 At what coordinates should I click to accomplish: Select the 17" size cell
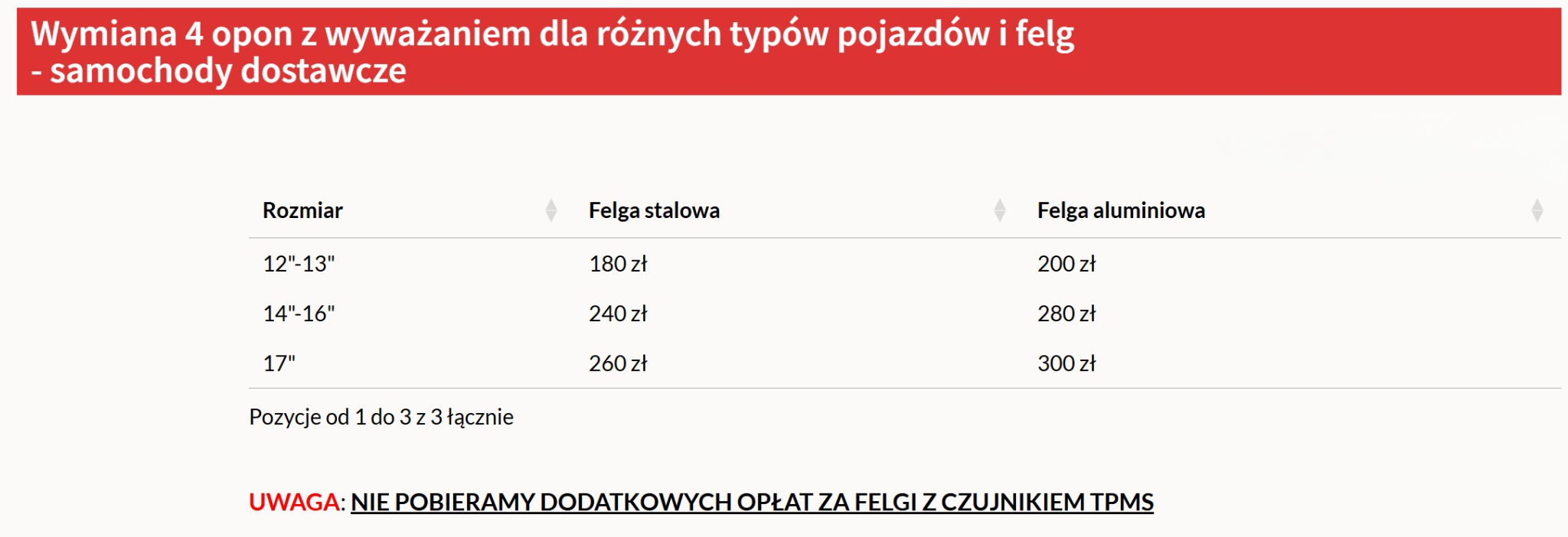(279, 363)
